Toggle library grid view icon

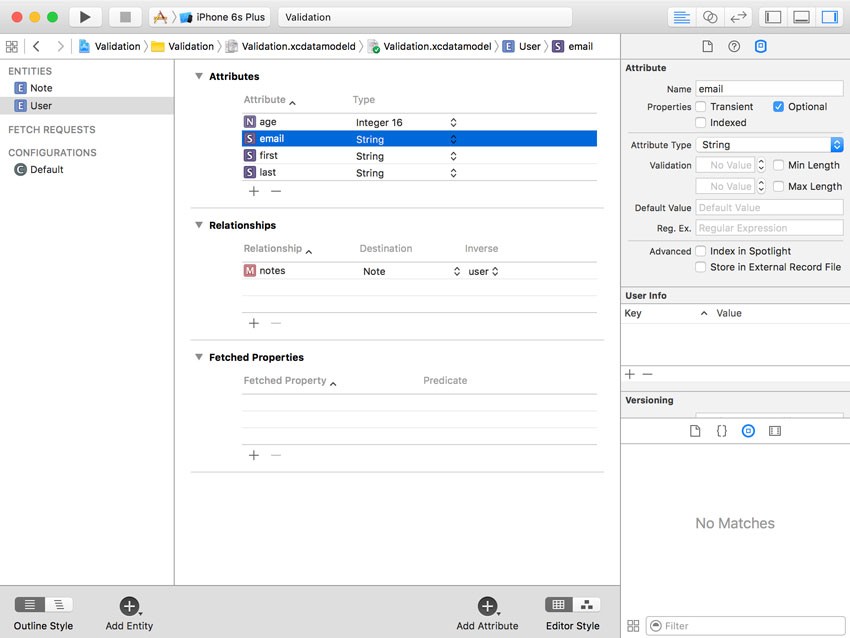633,626
